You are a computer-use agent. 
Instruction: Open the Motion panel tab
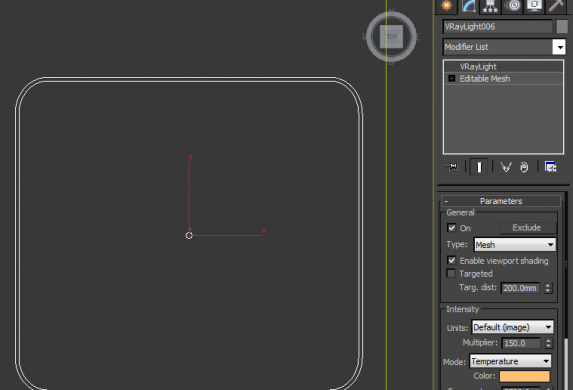(513, 6)
